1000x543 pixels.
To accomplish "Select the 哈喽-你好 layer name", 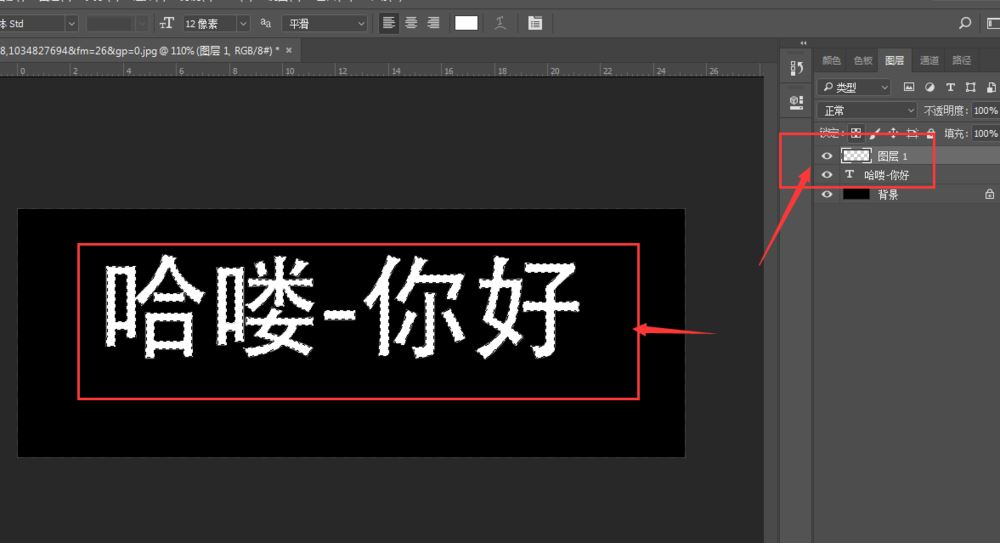I will click(x=886, y=175).
